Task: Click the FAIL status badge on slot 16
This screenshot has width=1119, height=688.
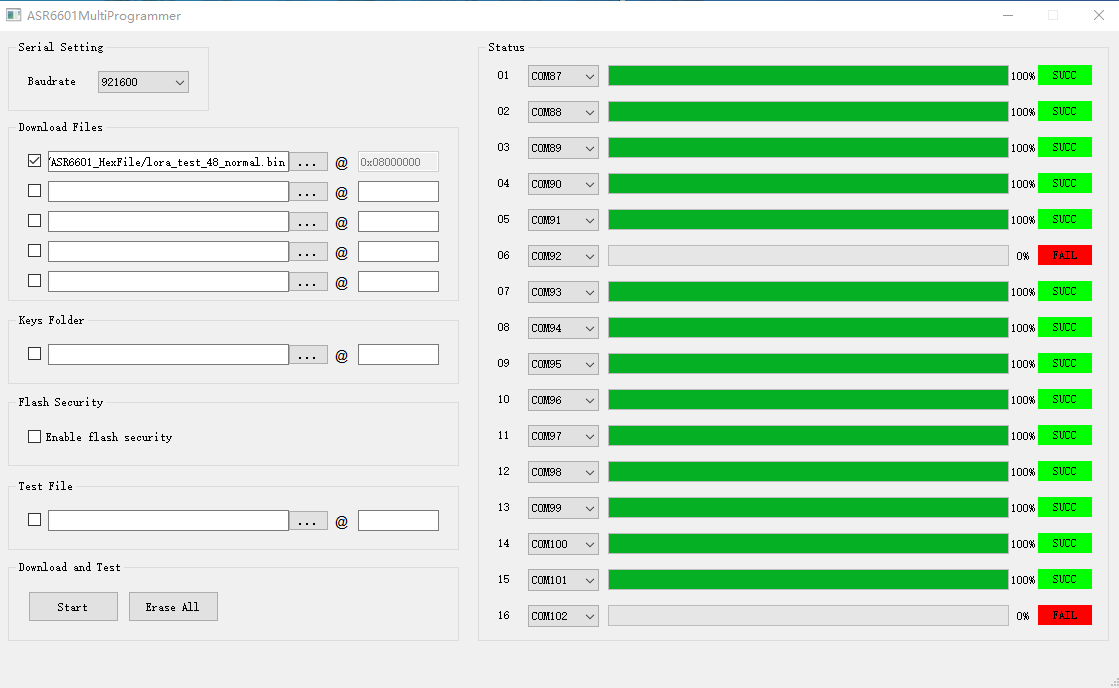Action: [x=1064, y=615]
